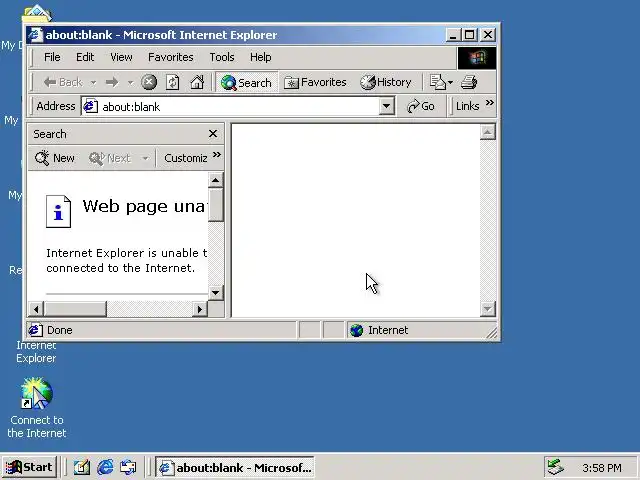Click the info page icon in Search pane
Viewport: 640px width, 480px height.
[58, 211]
